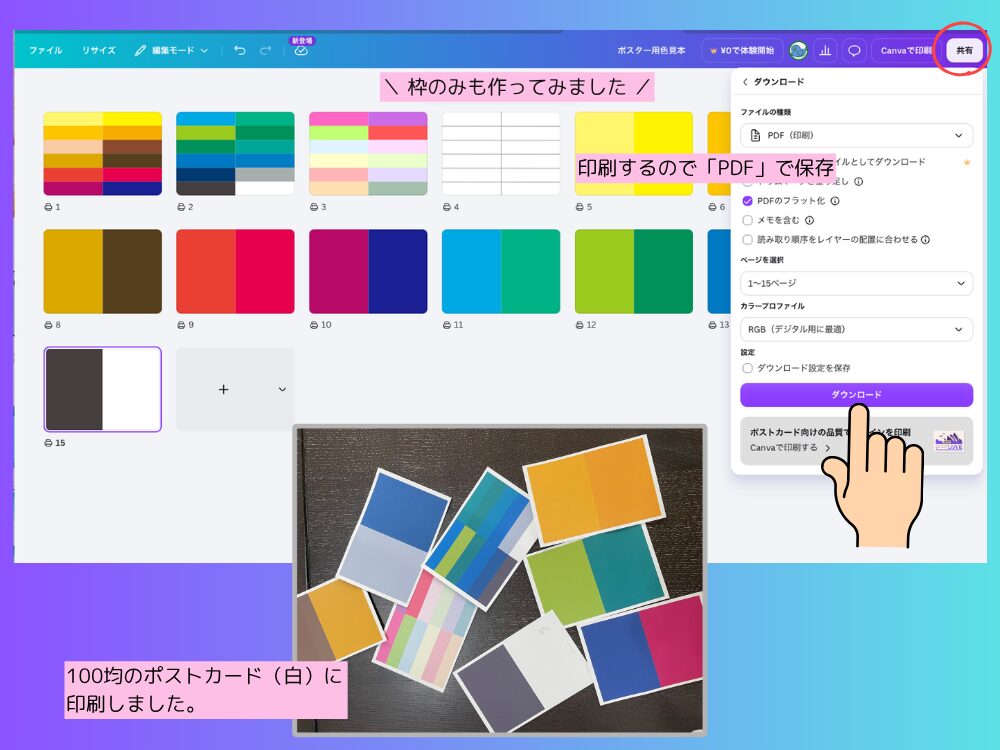This screenshot has height=750, width=1000.
Task: Open the ファイル menu
Action: tap(45, 50)
